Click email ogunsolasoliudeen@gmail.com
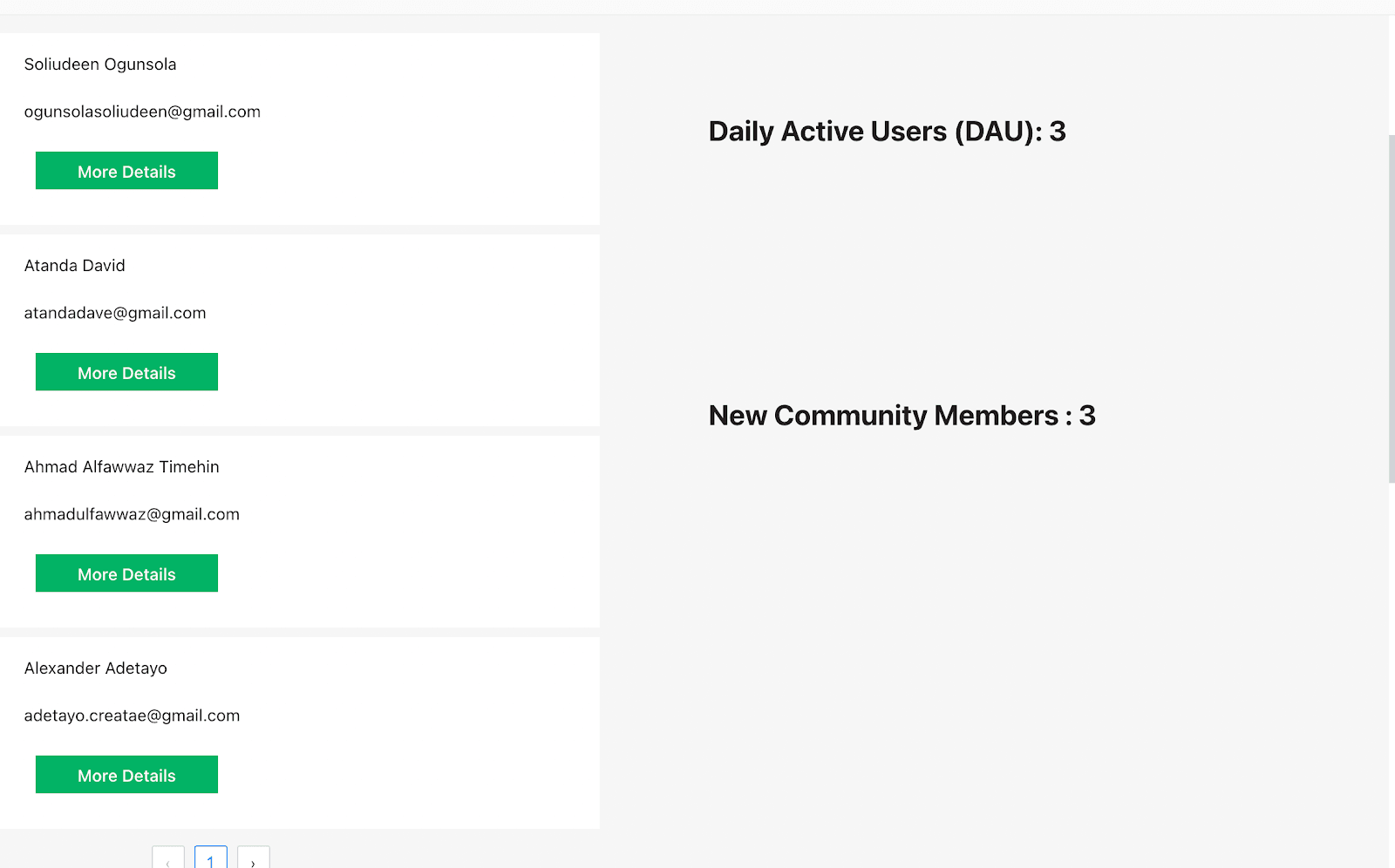Screen dimensions: 1395x868 click(x=142, y=112)
